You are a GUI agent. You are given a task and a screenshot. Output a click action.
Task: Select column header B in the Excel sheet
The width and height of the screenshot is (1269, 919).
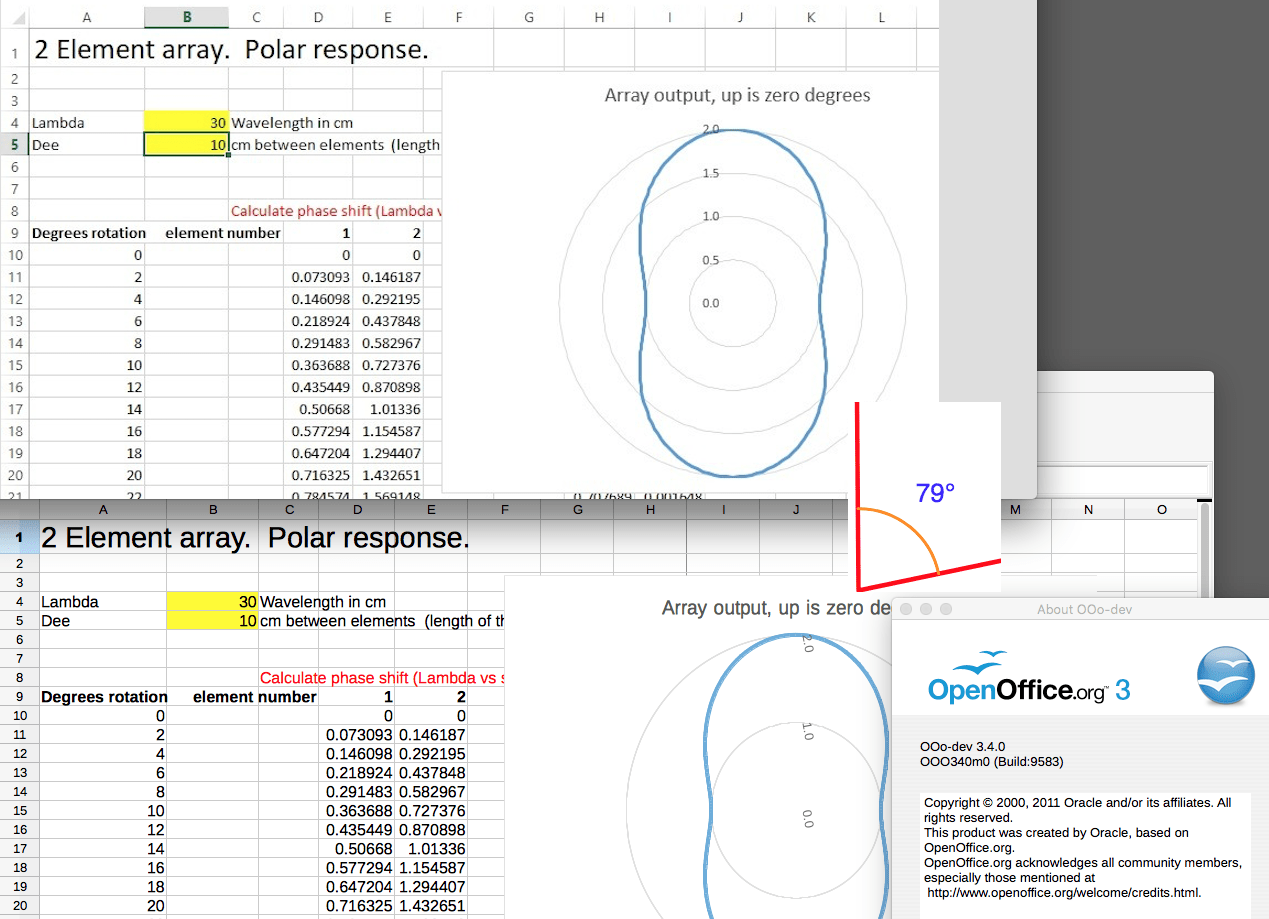186,17
